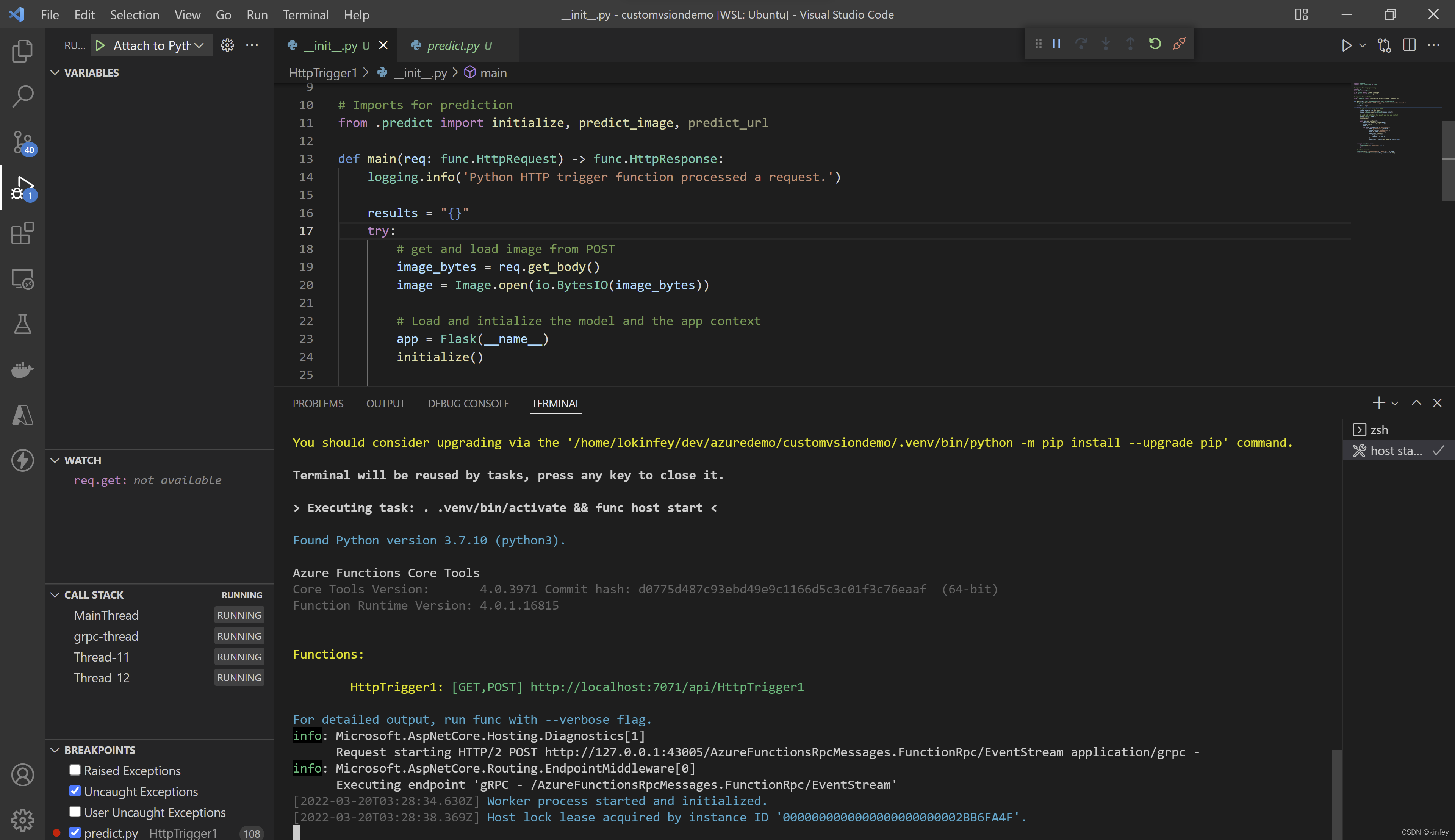Viewport: 1455px width, 840px height.
Task: Open the Source Control view
Action: pos(22,141)
